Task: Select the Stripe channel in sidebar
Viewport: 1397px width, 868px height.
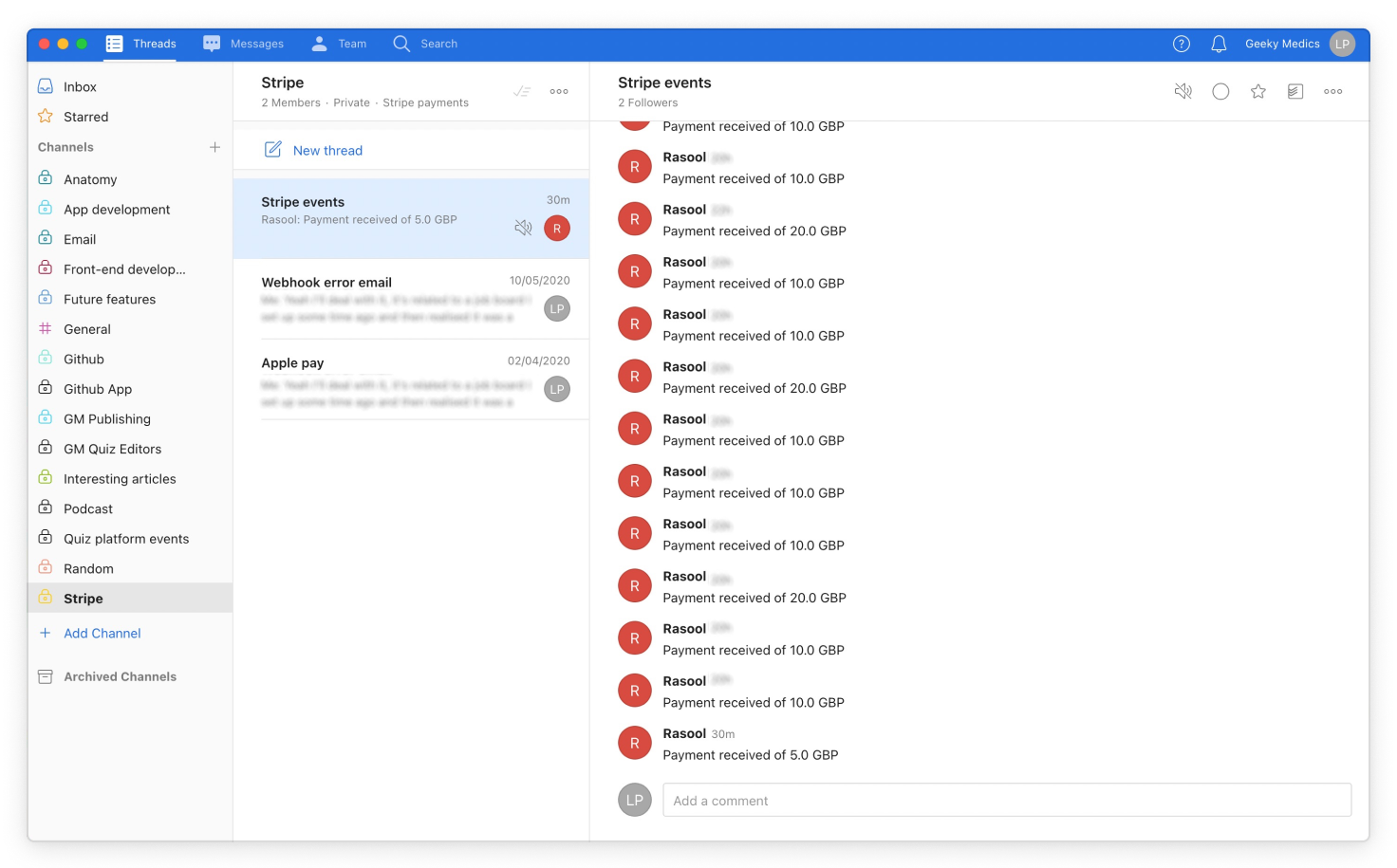Action: (130, 599)
